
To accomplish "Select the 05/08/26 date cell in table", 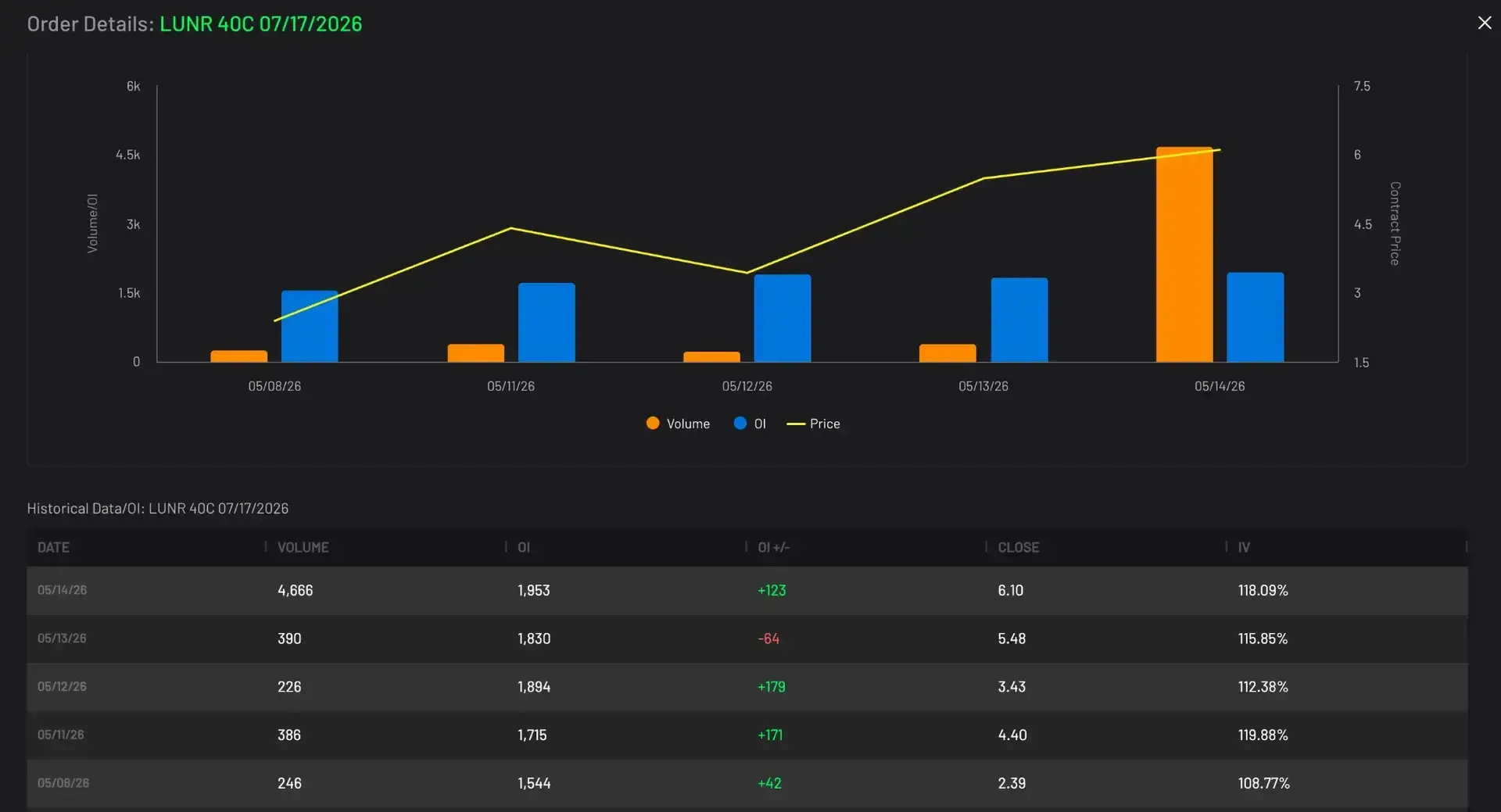I will (x=63, y=783).
